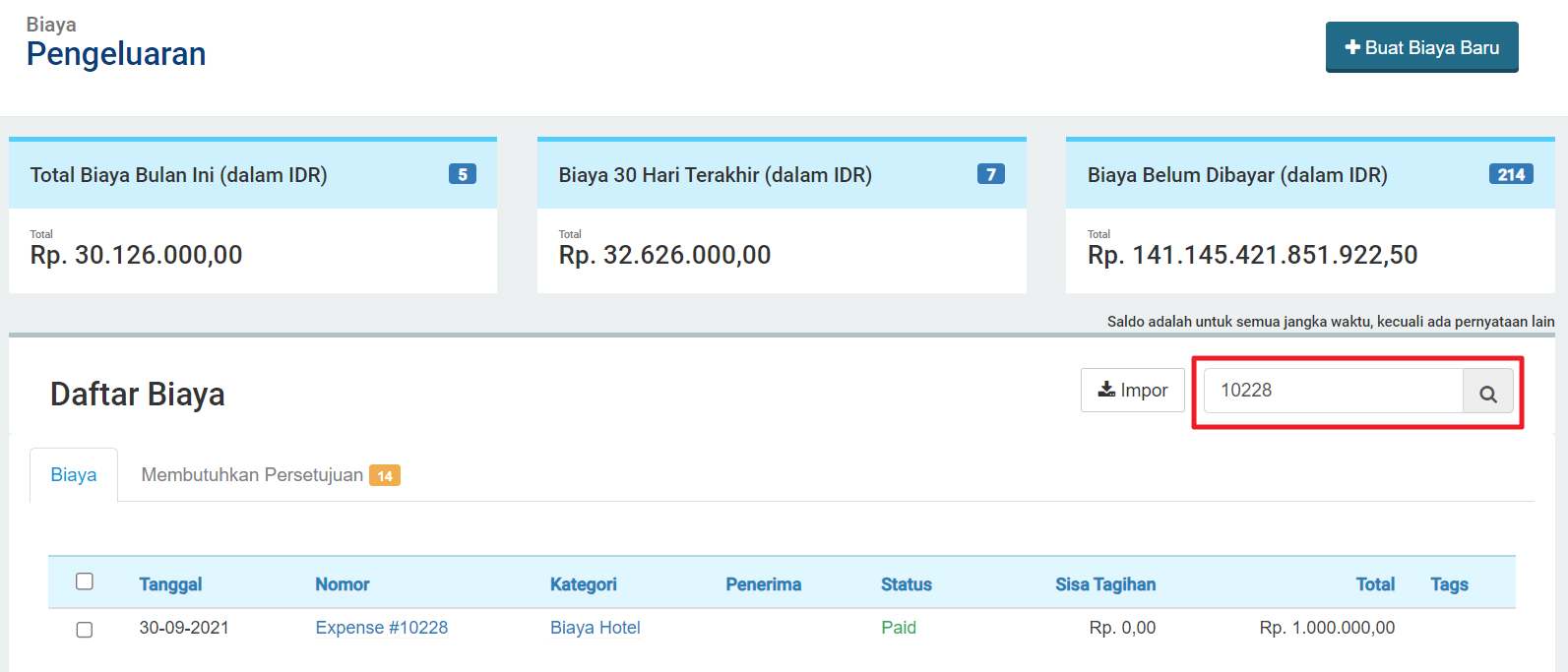Screen dimensions: 1568x672
Task: Click the 14 approvals-needed badge
Action: tap(385, 476)
